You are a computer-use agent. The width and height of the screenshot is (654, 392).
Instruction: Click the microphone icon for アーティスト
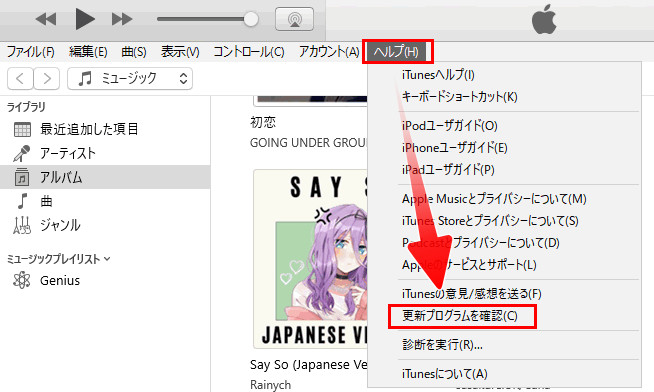(22, 153)
